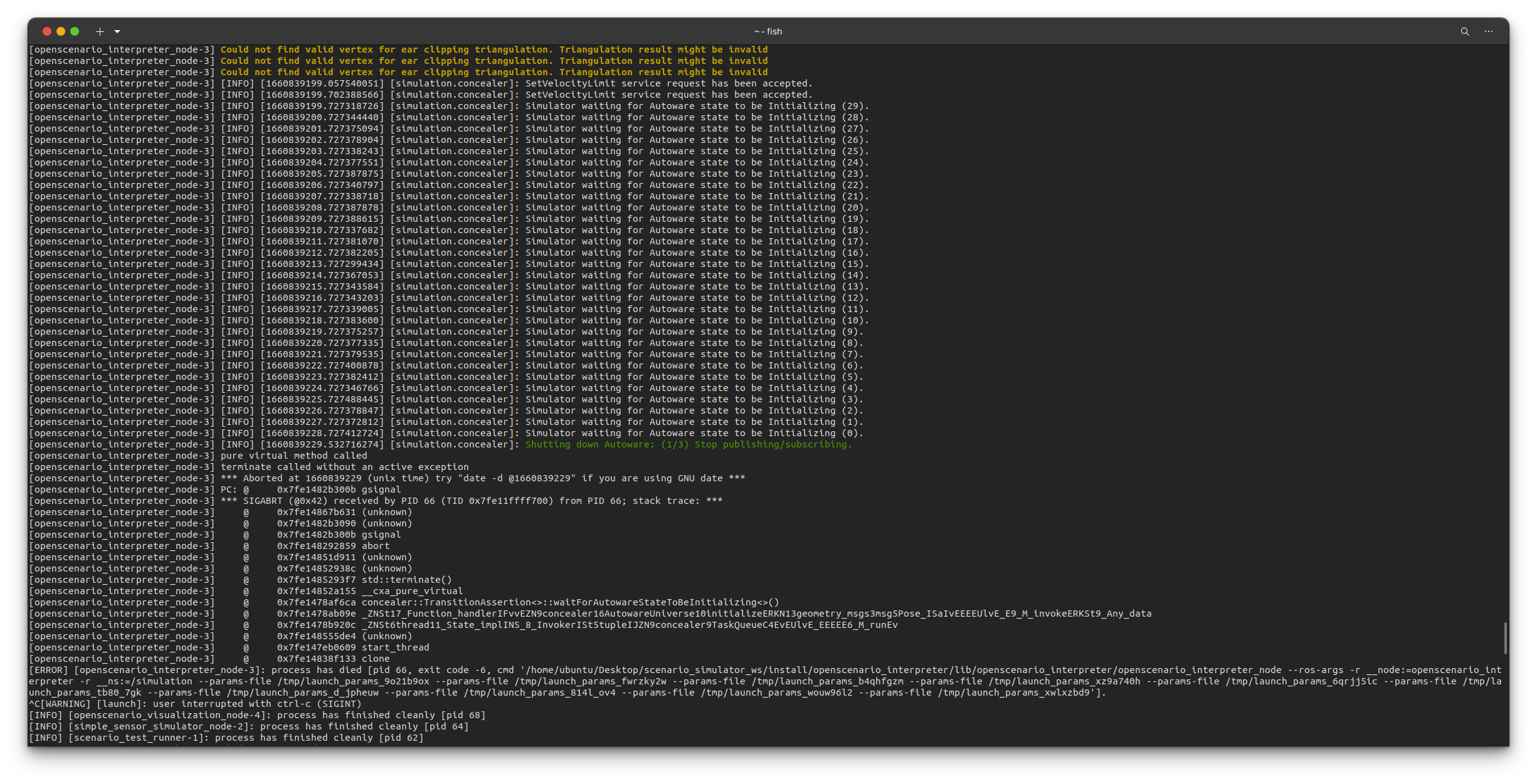The height and width of the screenshot is (784, 1537).
Task: Click the red close window button
Action: coord(46,31)
